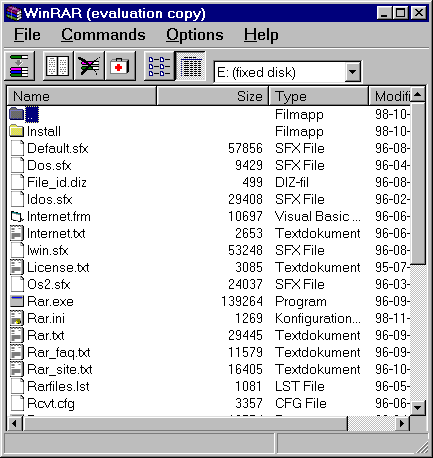The height and width of the screenshot is (458, 433).
Task: Sort by the Size column header
Action: coord(213,96)
